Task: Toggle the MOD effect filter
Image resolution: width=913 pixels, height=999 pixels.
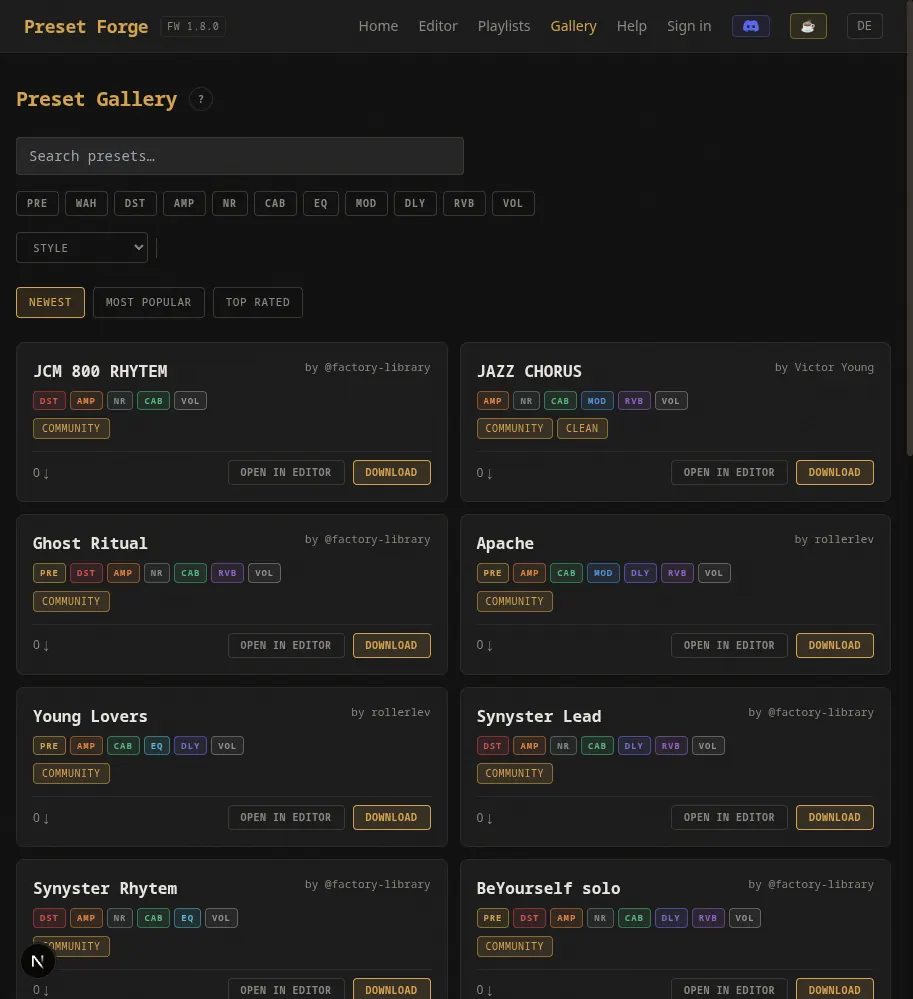Action: pos(366,203)
